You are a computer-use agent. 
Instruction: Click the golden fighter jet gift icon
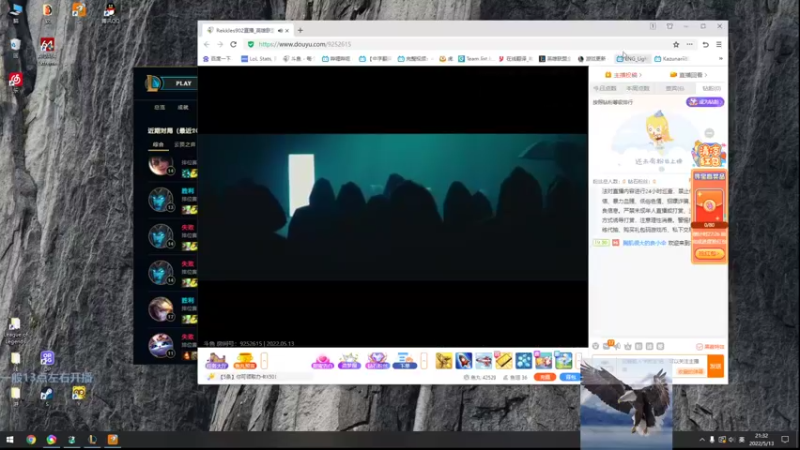[444, 361]
